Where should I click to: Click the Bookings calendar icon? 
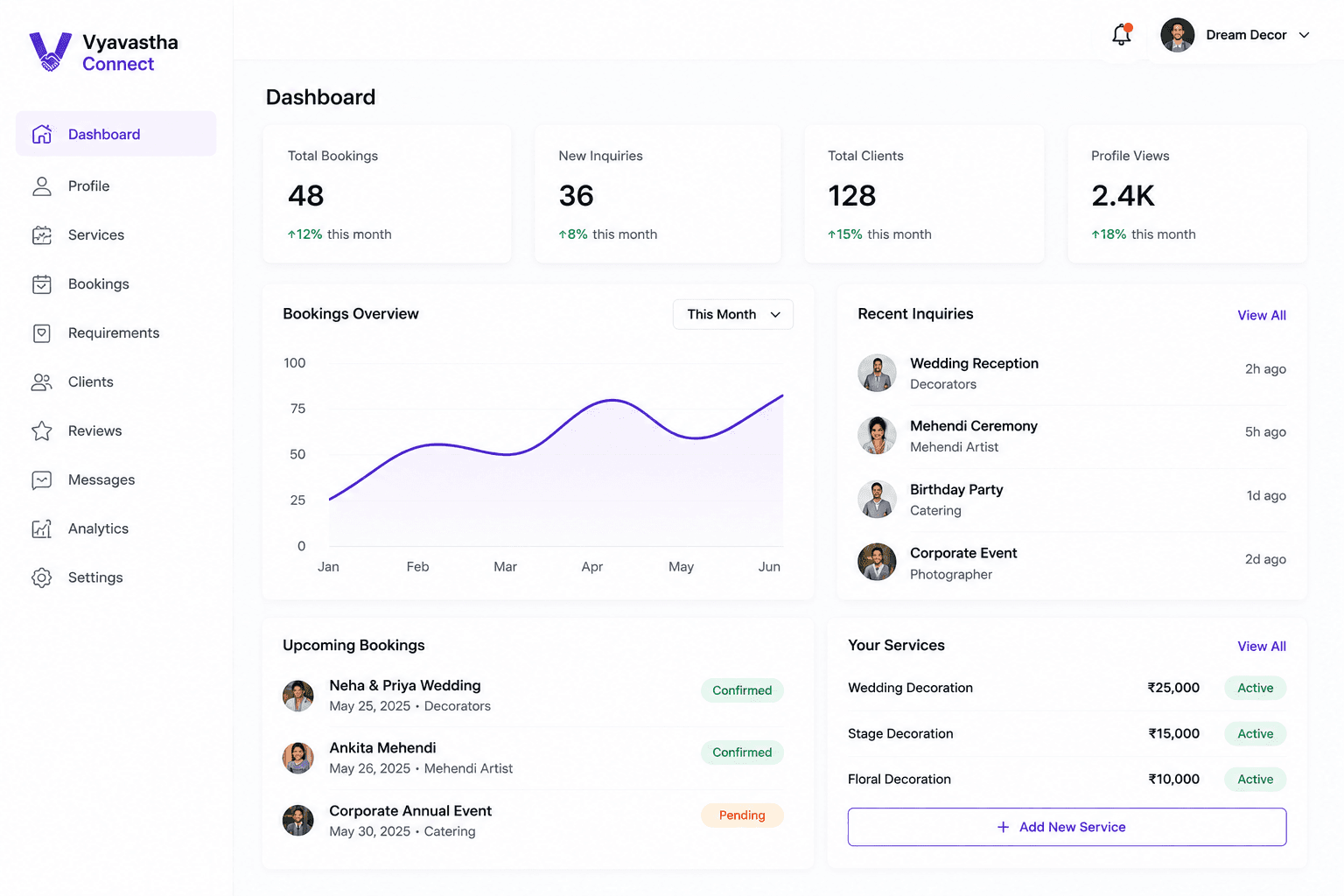coord(42,283)
